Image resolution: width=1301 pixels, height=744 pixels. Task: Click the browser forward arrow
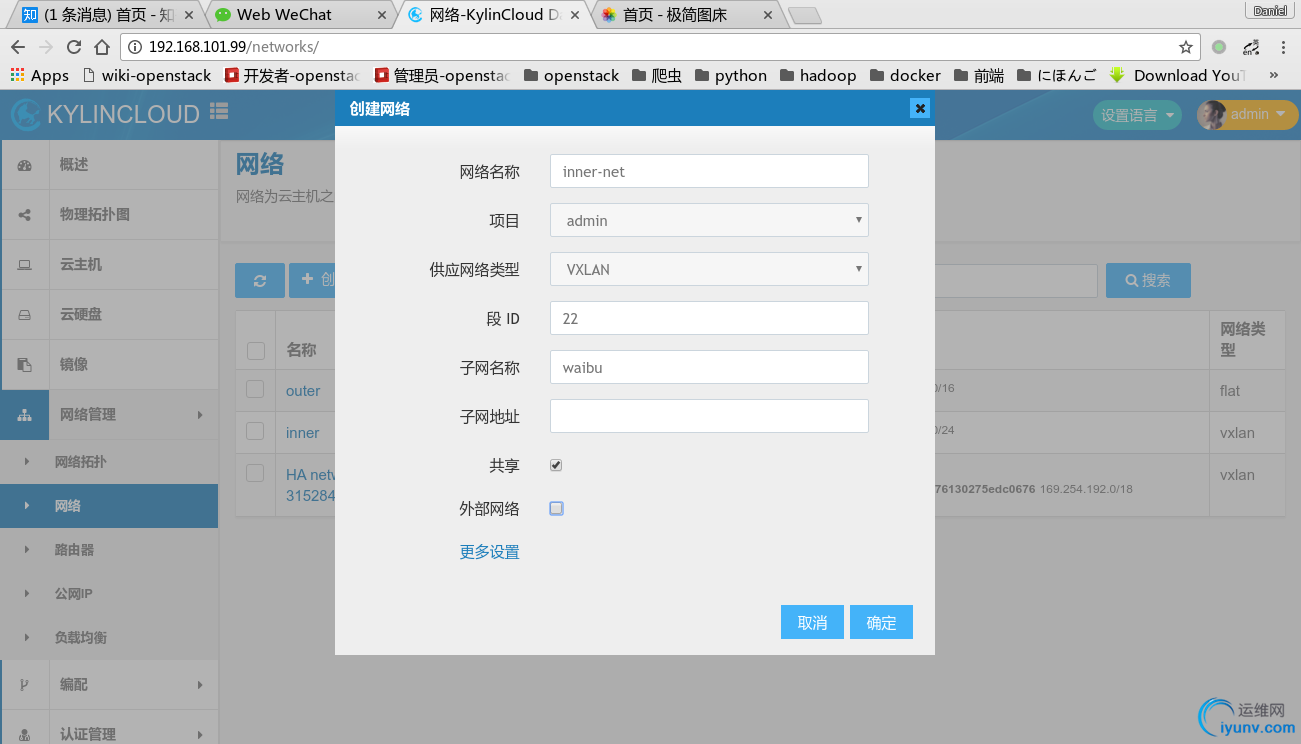46,47
